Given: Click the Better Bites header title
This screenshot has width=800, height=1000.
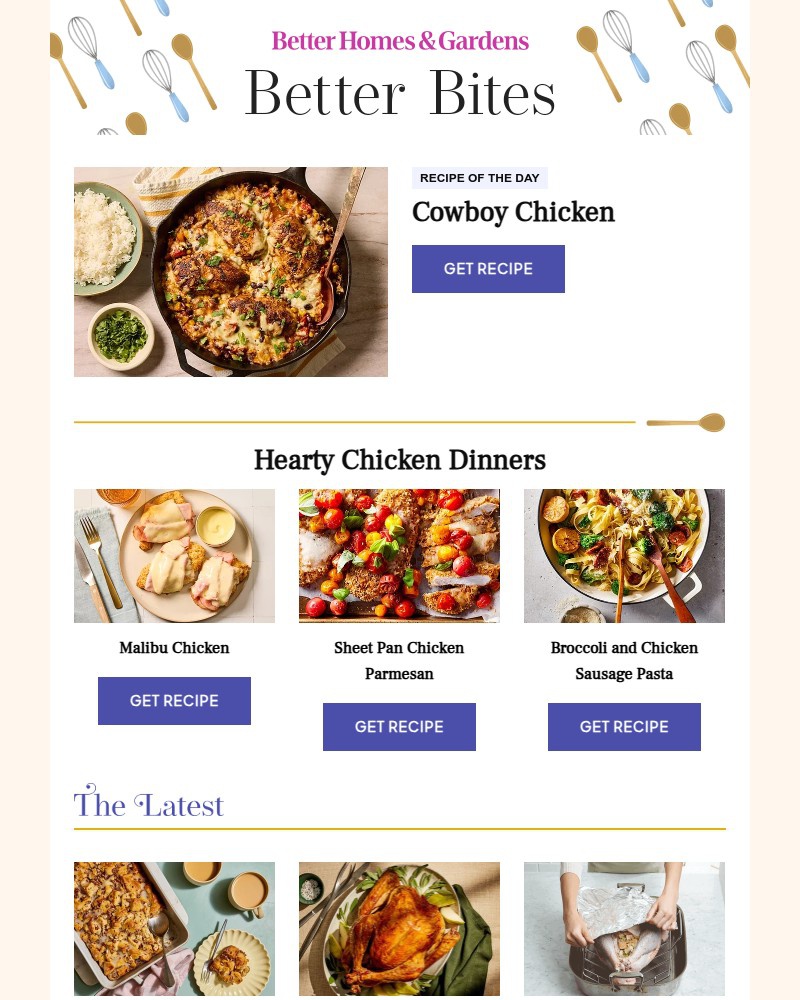Looking at the screenshot, I should click(400, 94).
